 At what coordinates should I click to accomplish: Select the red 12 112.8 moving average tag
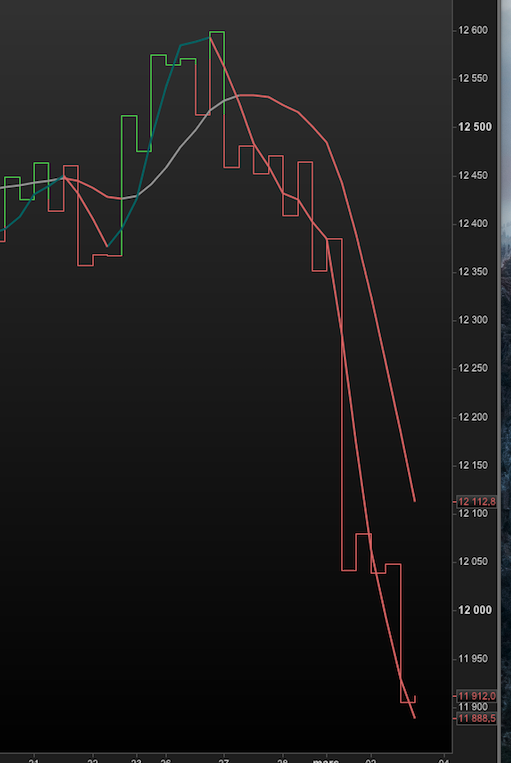coord(476,502)
